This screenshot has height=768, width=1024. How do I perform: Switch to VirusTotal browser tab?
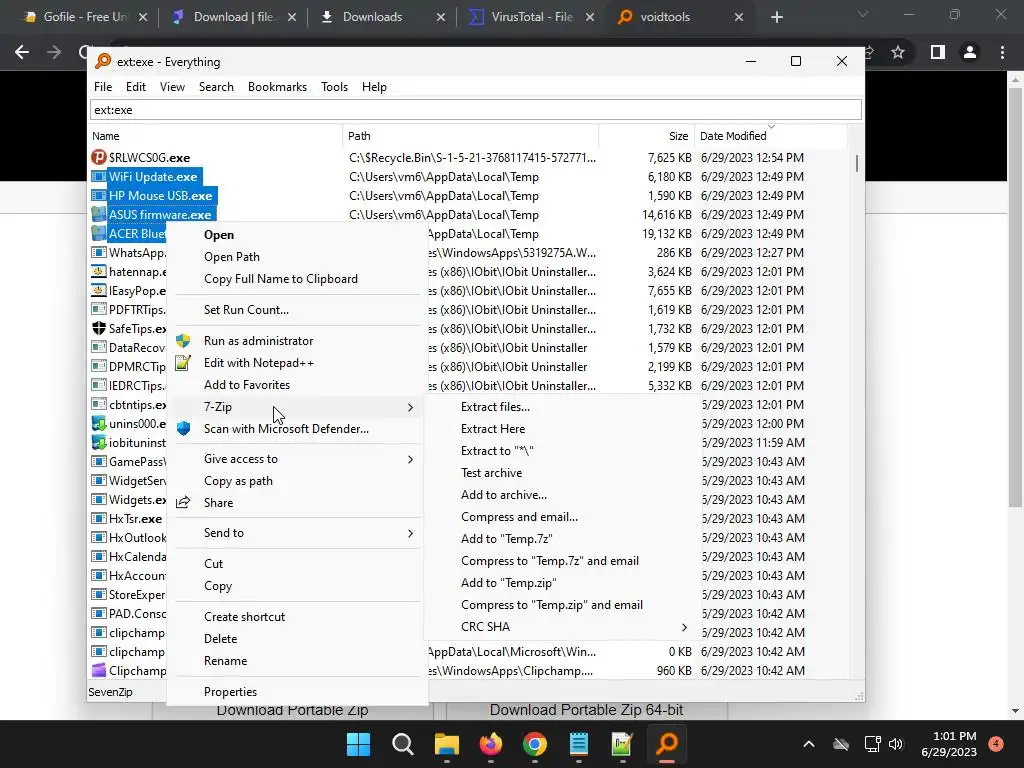pyautogui.click(x=531, y=17)
